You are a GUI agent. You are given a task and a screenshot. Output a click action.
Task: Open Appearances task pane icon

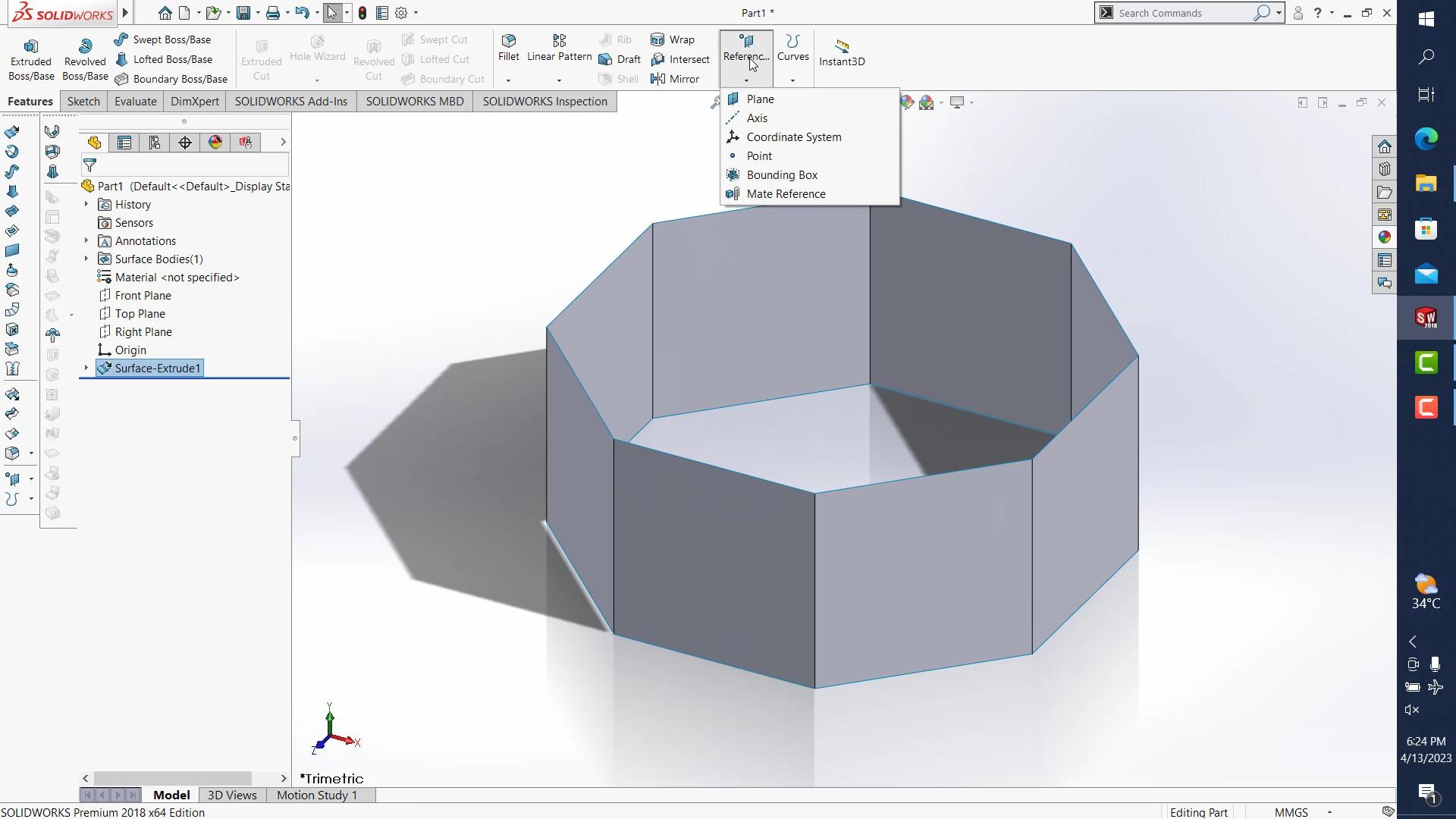point(1385,237)
